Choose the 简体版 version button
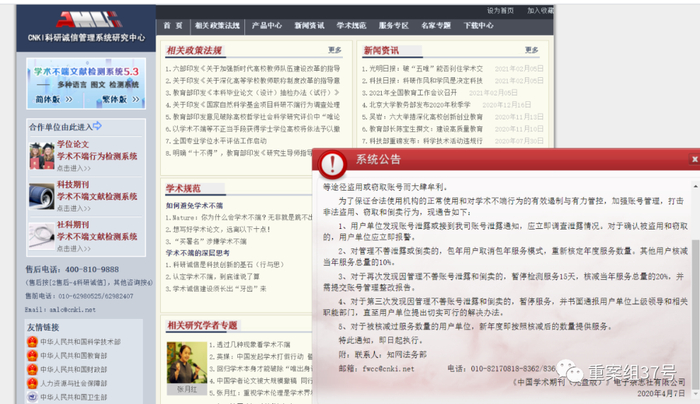 click(x=54, y=99)
